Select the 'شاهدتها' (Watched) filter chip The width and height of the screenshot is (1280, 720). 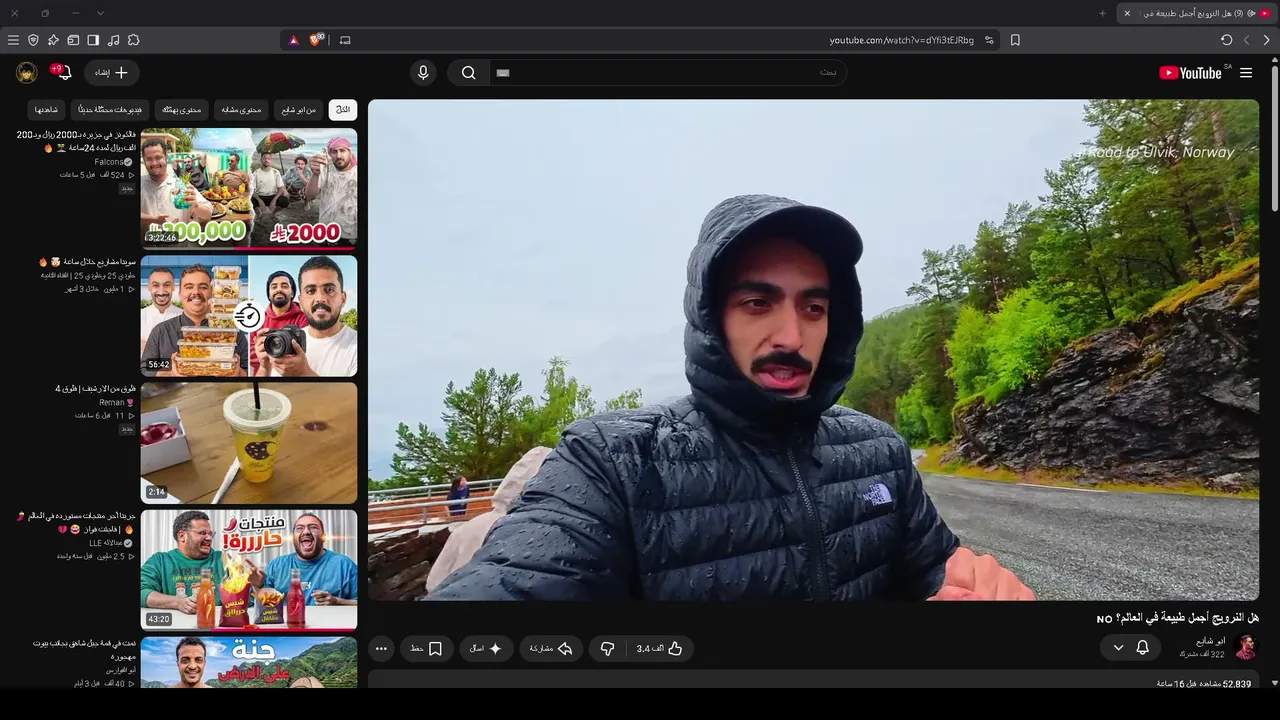47,109
